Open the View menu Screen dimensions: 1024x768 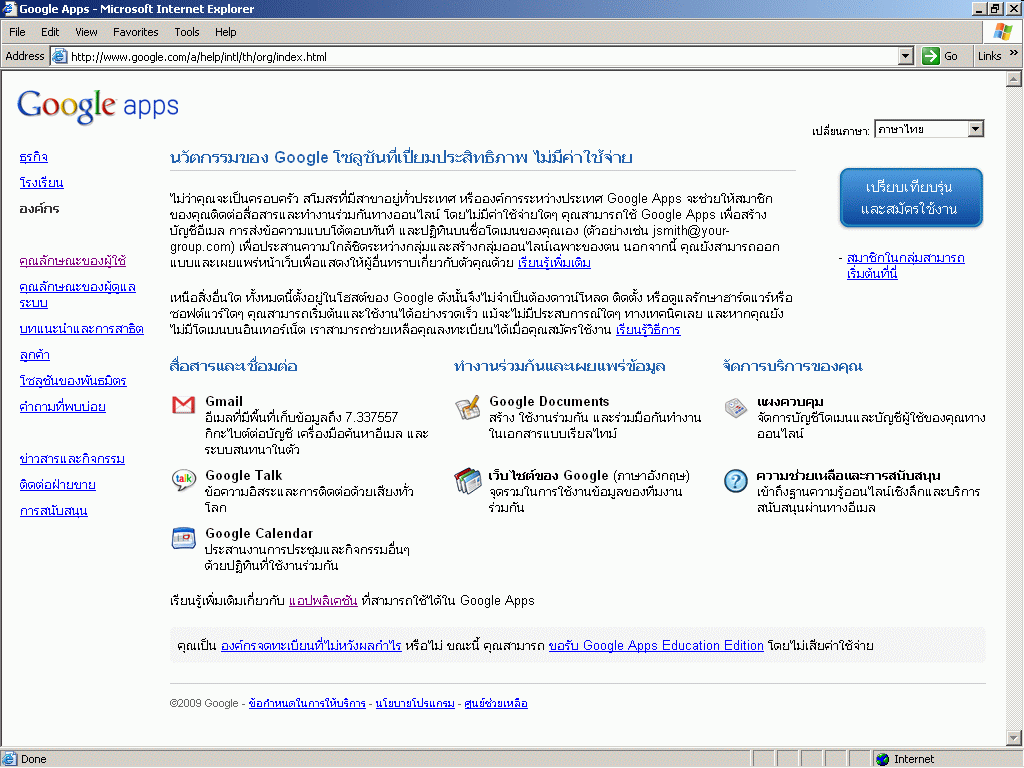click(86, 32)
